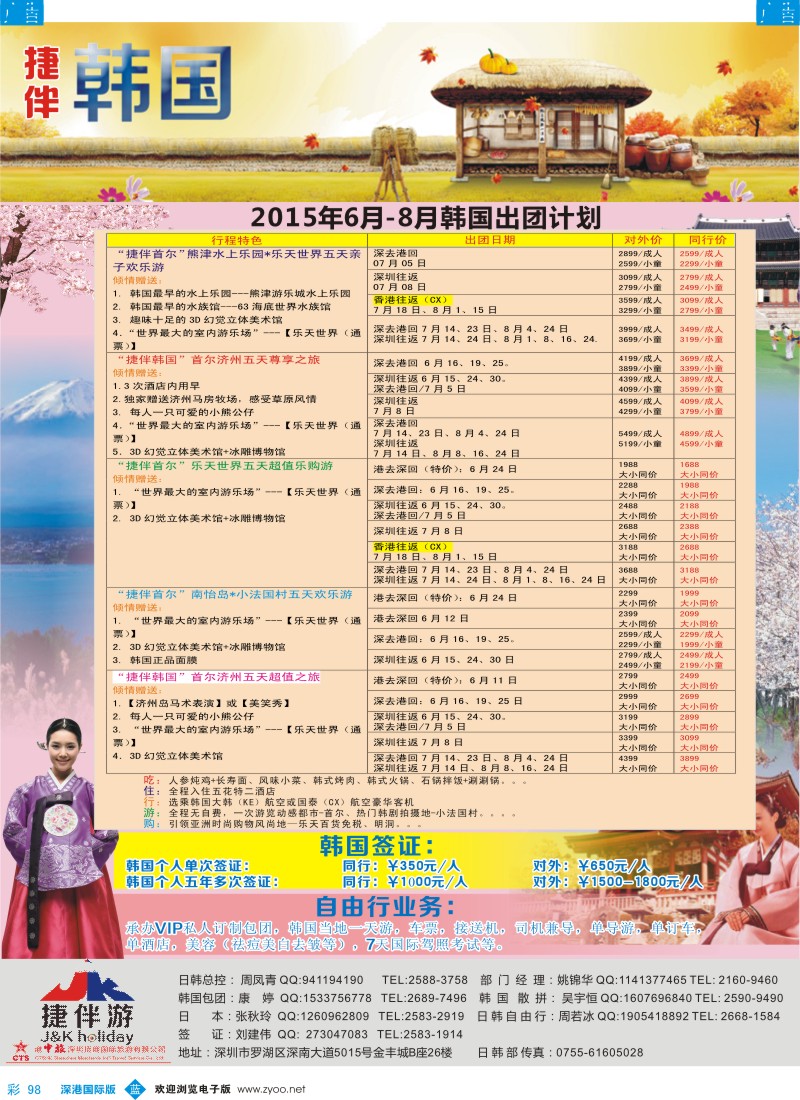Click the '吃:人参炖鸡+长寿面' line
Viewport: 800px width, 1100px height.
pos(335,780)
